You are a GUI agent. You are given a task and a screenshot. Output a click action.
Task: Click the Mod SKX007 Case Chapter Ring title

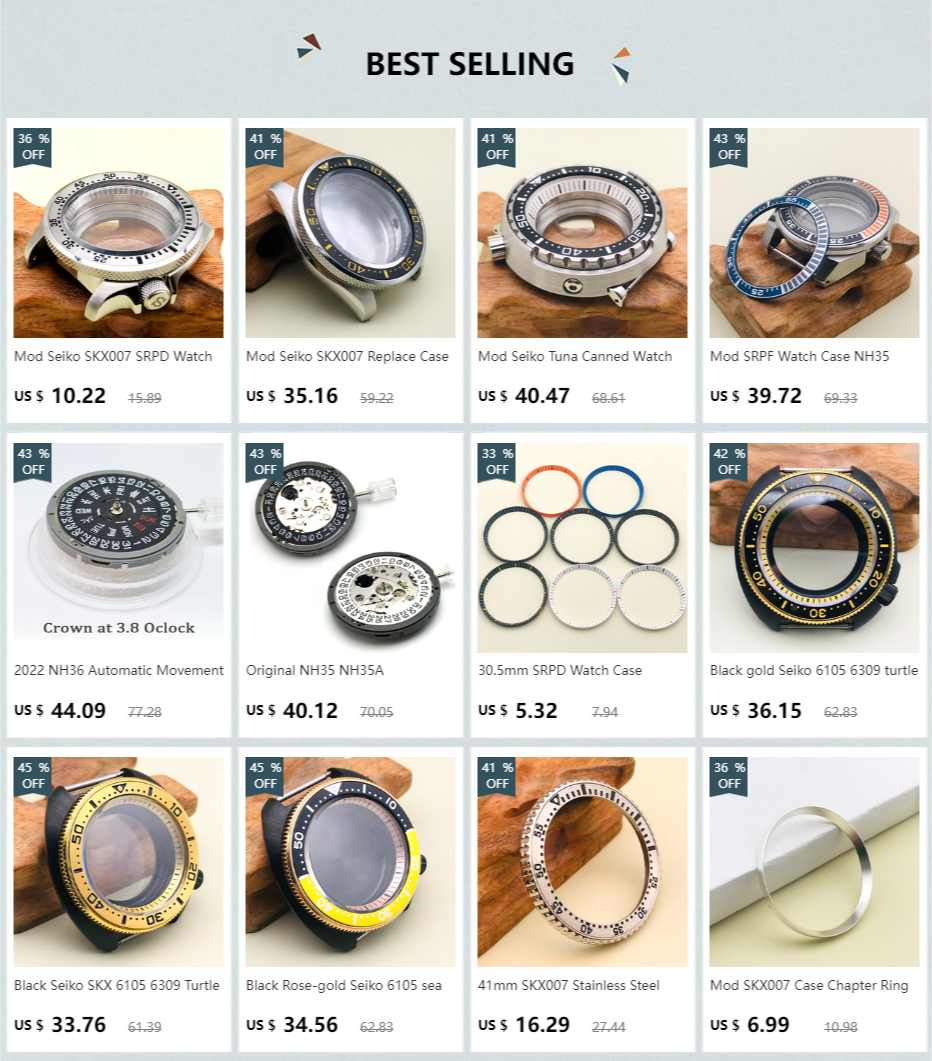(809, 985)
